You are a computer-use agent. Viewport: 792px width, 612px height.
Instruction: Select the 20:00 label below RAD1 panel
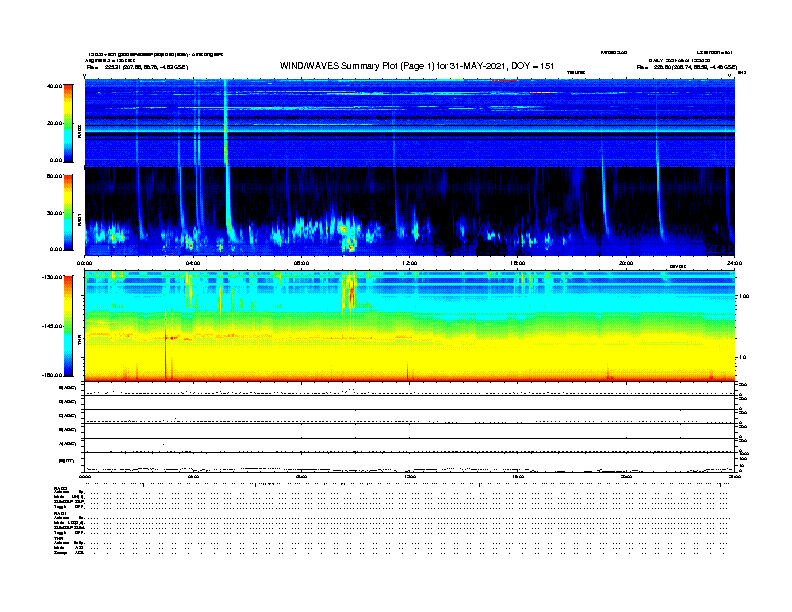(x=626, y=263)
